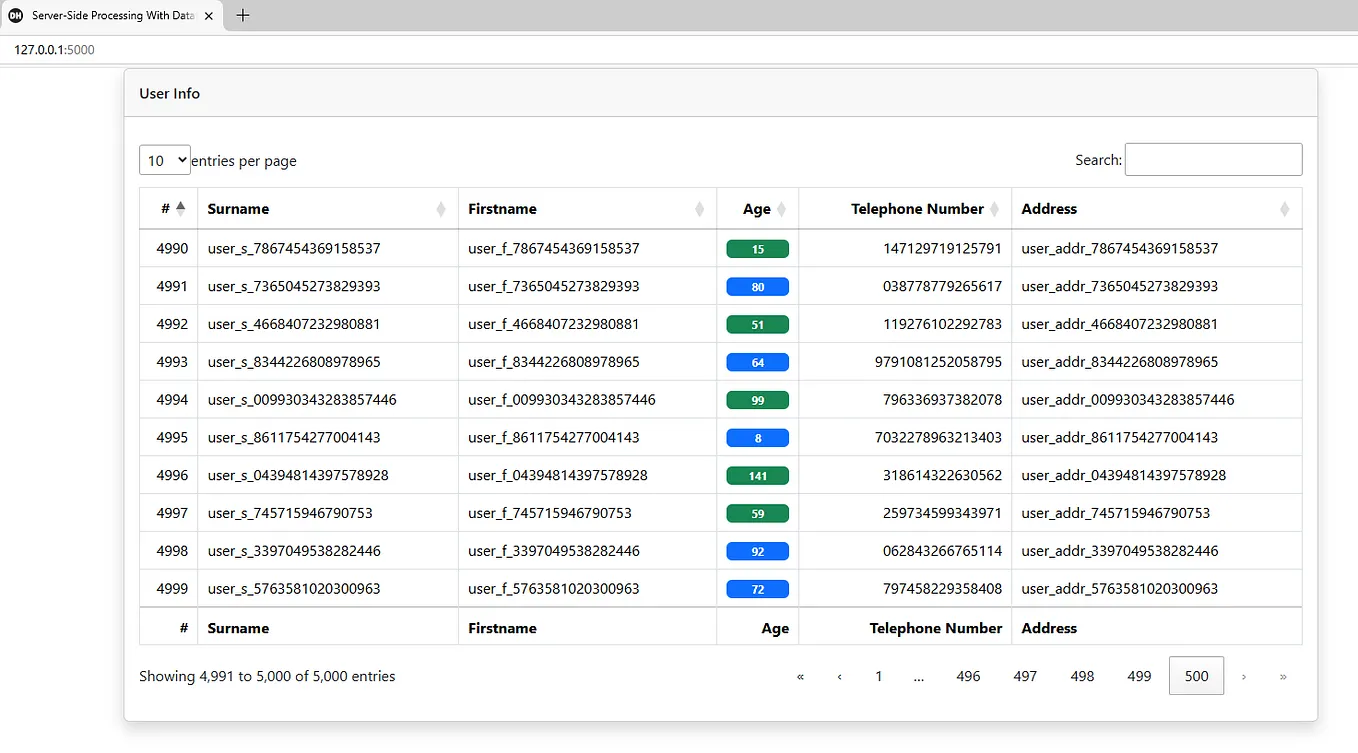The height and width of the screenshot is (753, 1358).
Task: Sort table by # column arrow
Action: (181, 208)
